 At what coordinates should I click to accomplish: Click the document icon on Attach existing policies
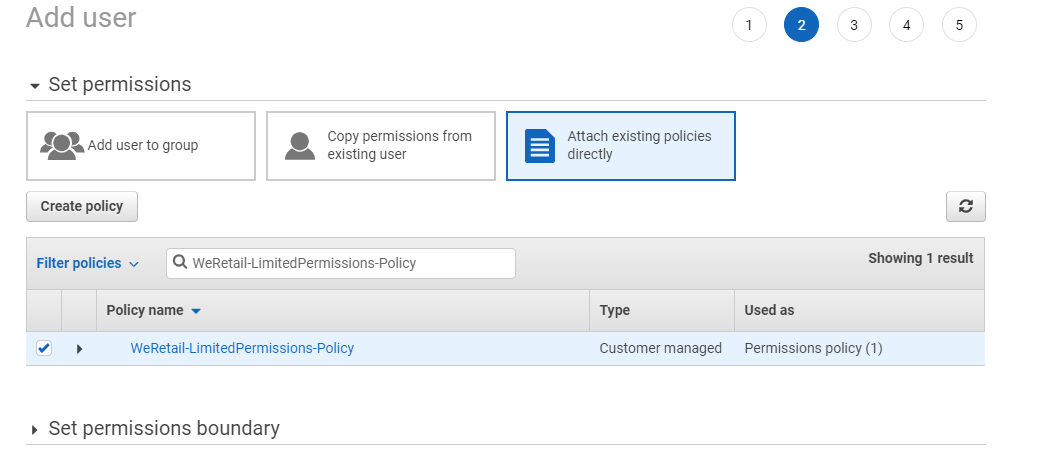click(x=540, y=145)
